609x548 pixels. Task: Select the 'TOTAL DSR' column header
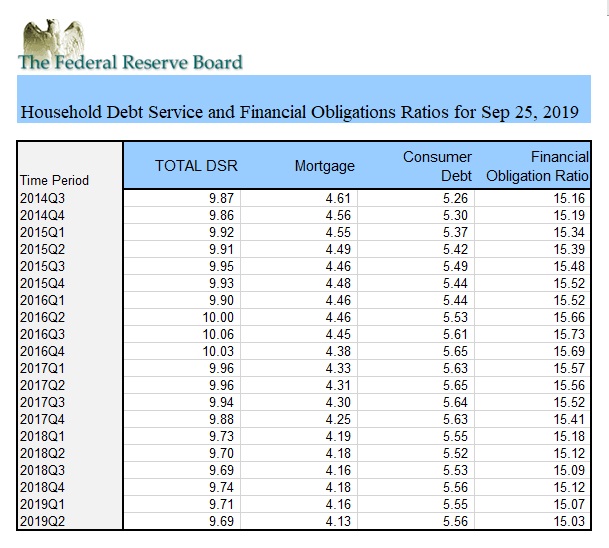pyautogui.click(x=196, y=166)
